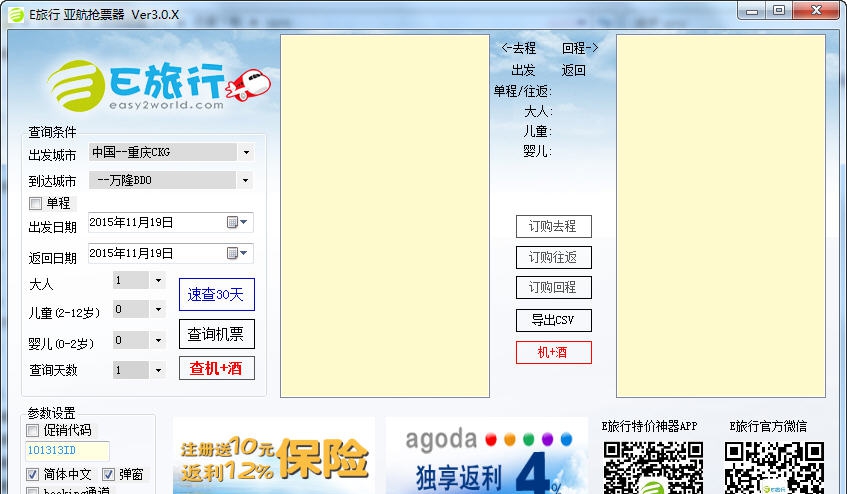Image resolution: width=847 pixels, height=494 pixels.
Task: Click the 订购回程 button
Action: (554, 287)
